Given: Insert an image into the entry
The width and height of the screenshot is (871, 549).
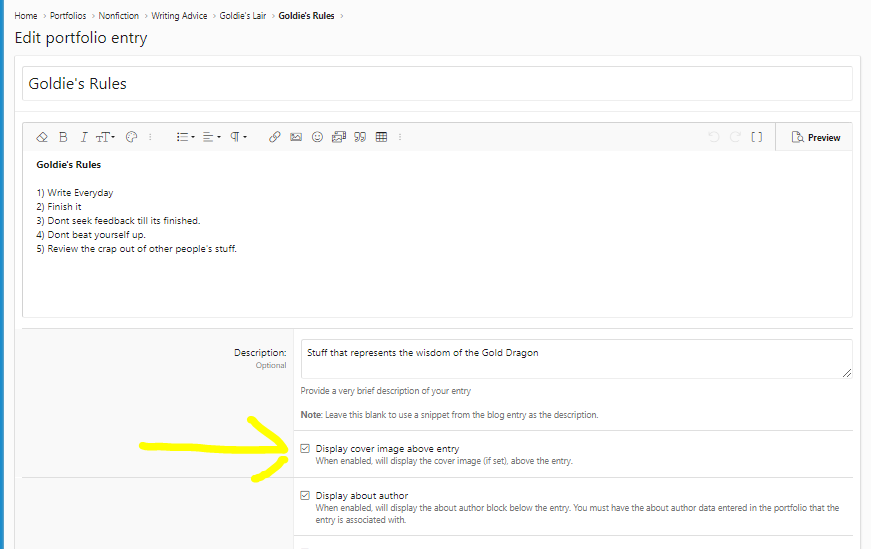Looking at the screenshot, I should pyautogui.click(x=296, y=137).
